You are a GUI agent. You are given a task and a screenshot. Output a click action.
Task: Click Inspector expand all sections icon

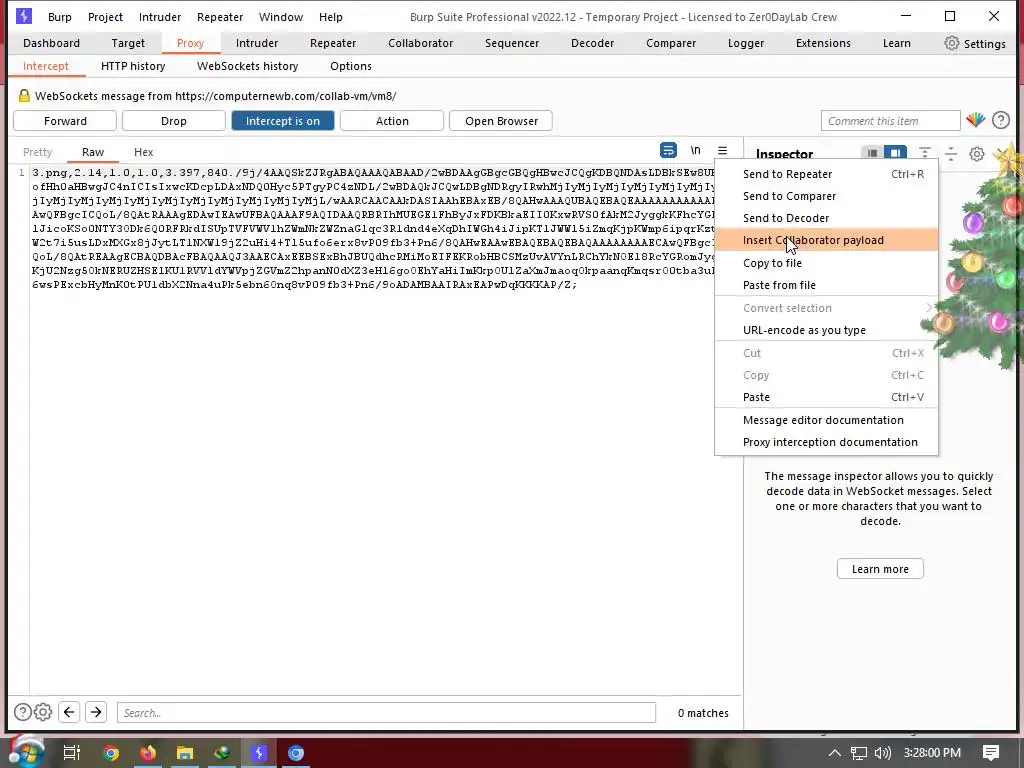click(x=925, y=153)
